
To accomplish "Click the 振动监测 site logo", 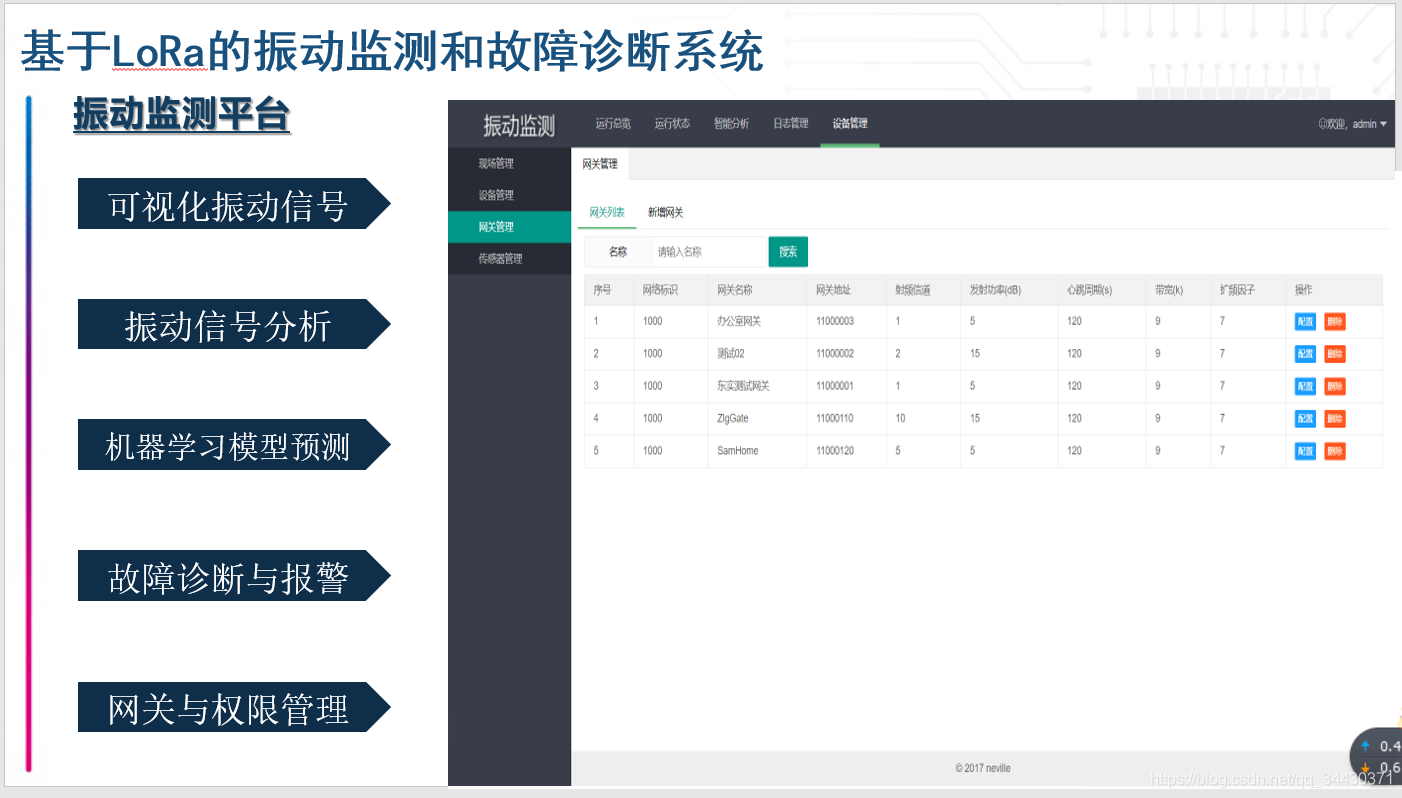I will point(519,126).
